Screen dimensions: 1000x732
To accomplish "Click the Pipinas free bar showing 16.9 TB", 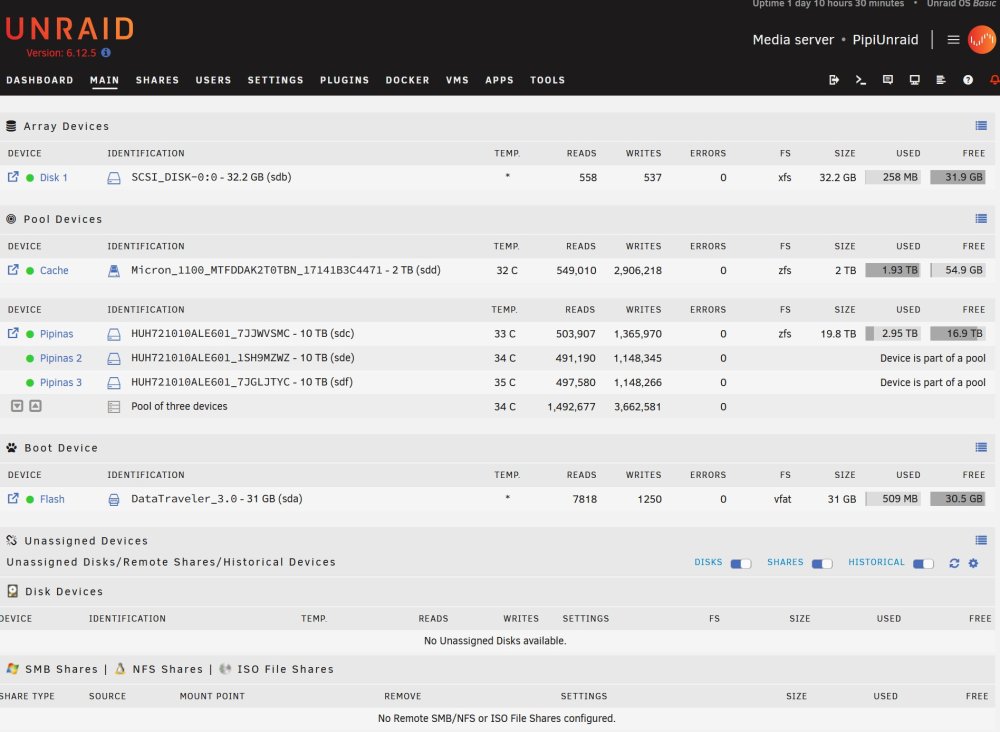I will pyautogui.click(x=958, y=333).
